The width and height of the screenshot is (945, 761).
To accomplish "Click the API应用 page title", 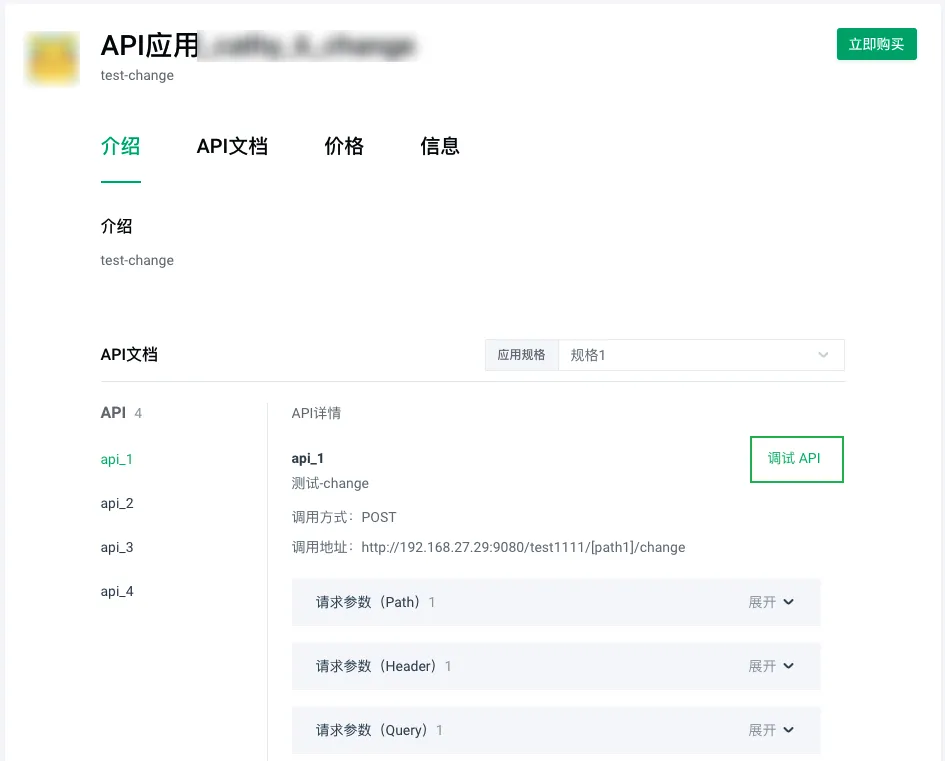I will (149, 46).
